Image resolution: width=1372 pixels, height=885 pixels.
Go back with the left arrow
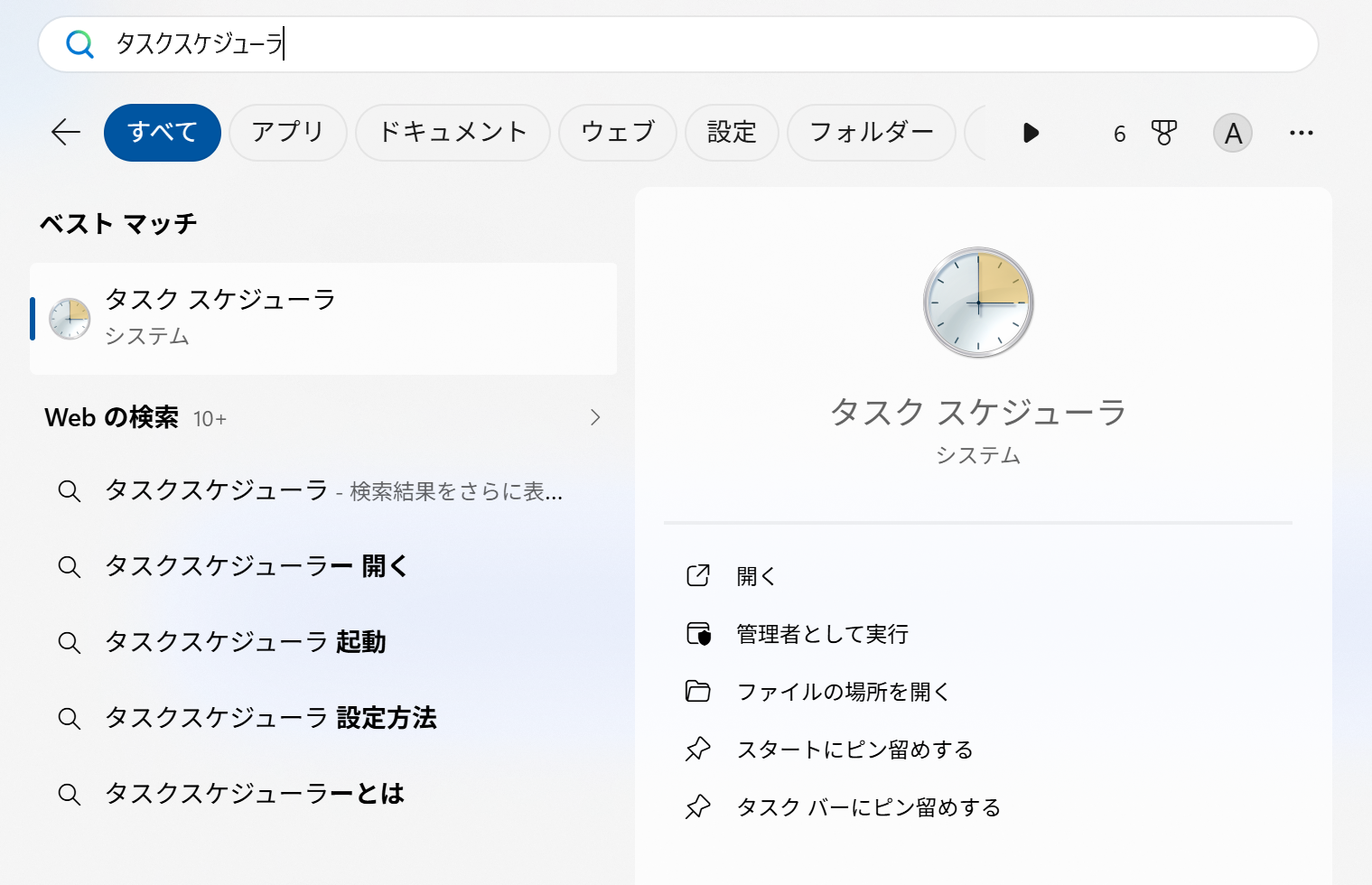[66, 133]
